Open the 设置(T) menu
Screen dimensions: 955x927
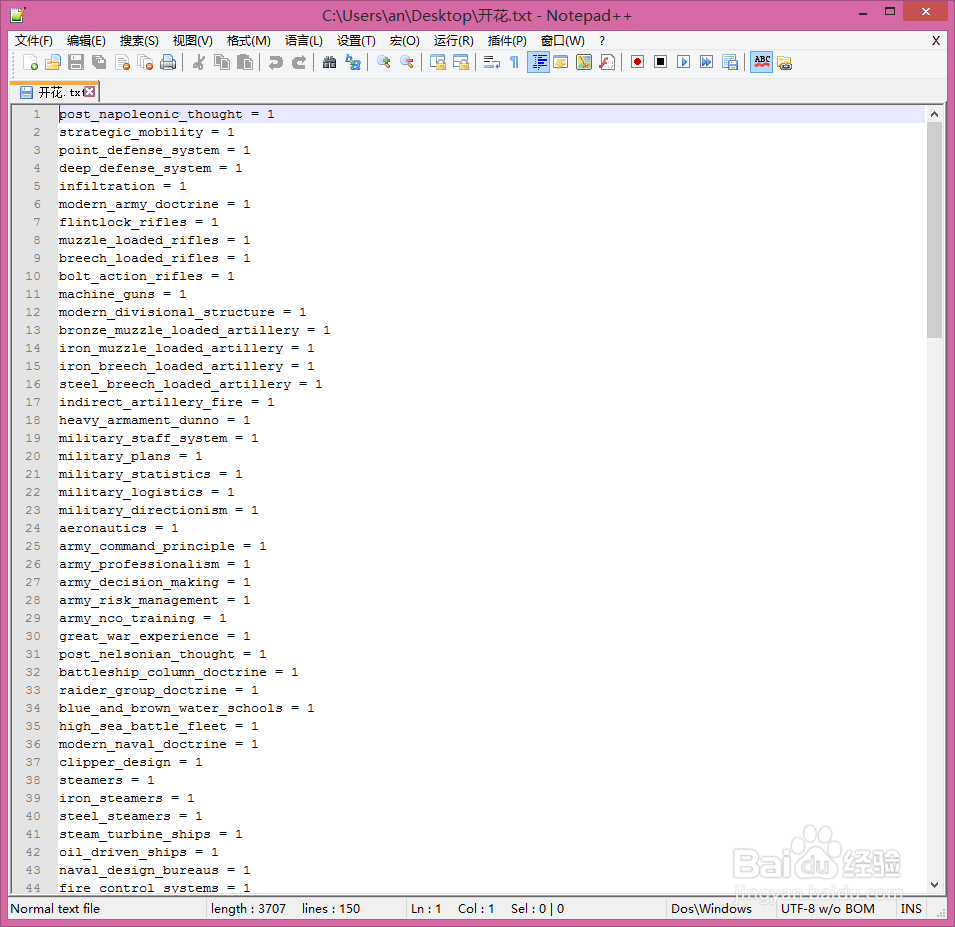[356, 41]
